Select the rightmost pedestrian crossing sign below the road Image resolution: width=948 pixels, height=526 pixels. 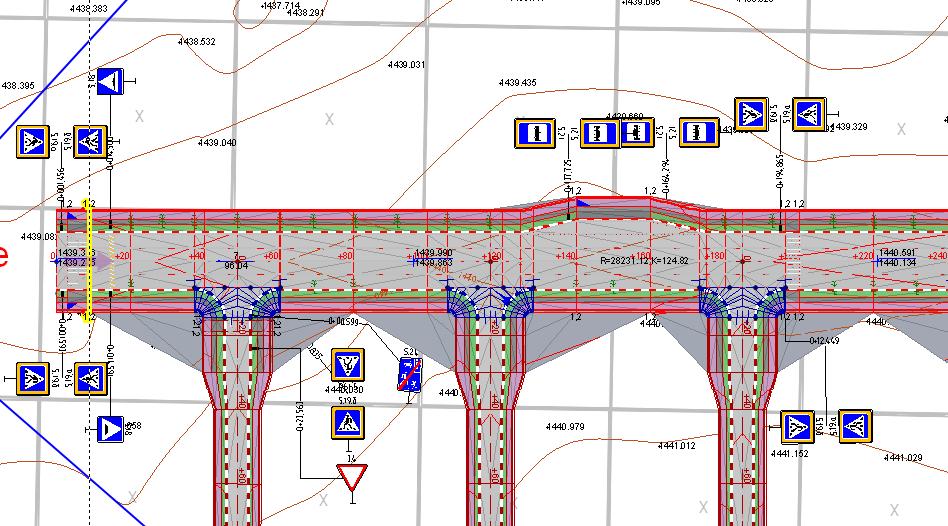click(x=855, y=426)
